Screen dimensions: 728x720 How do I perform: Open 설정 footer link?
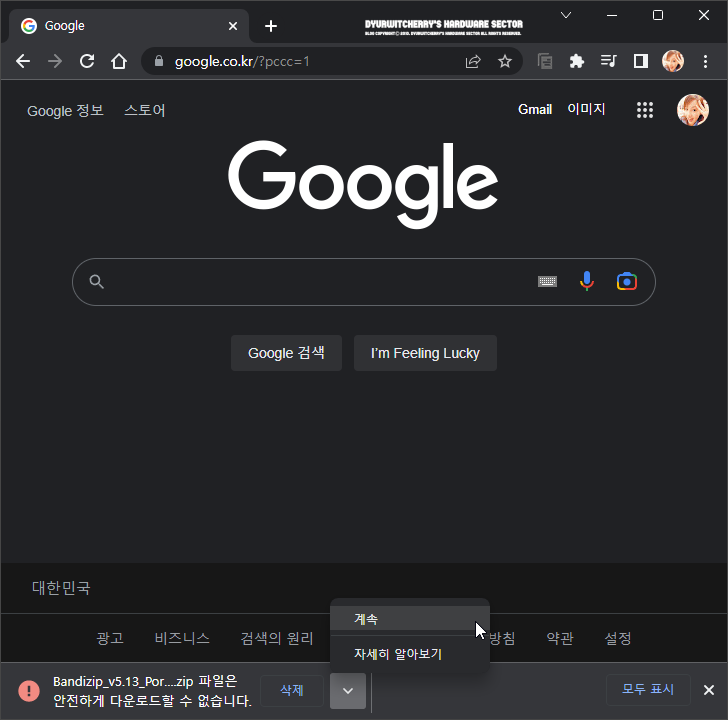click(x=618, y=638)
